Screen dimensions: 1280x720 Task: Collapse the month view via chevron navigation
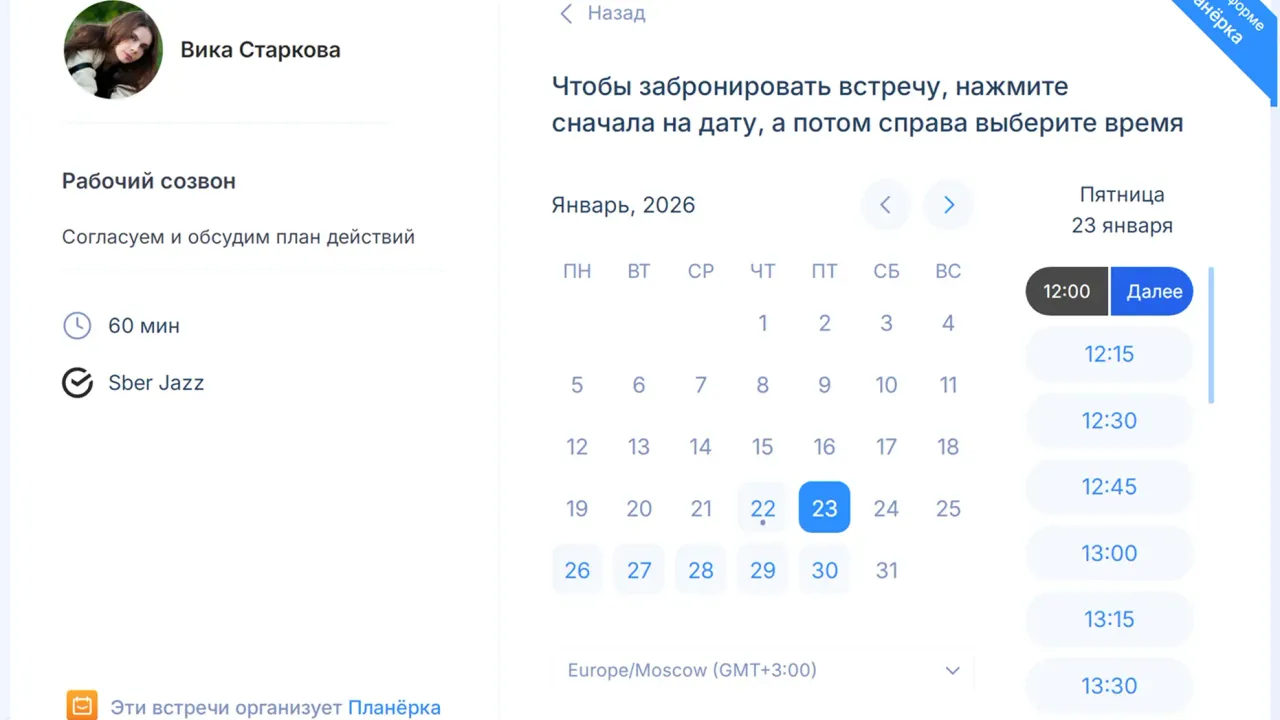click(885, 204)
